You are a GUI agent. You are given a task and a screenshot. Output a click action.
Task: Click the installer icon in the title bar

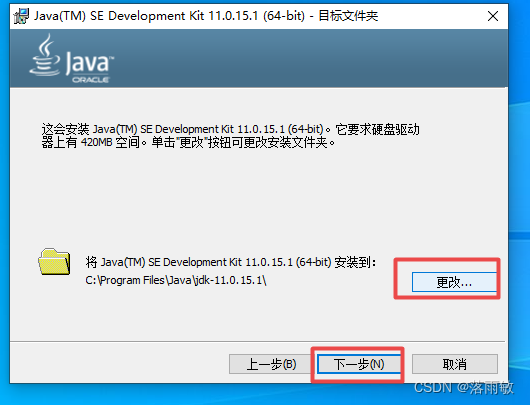click(x=21, y=16)
